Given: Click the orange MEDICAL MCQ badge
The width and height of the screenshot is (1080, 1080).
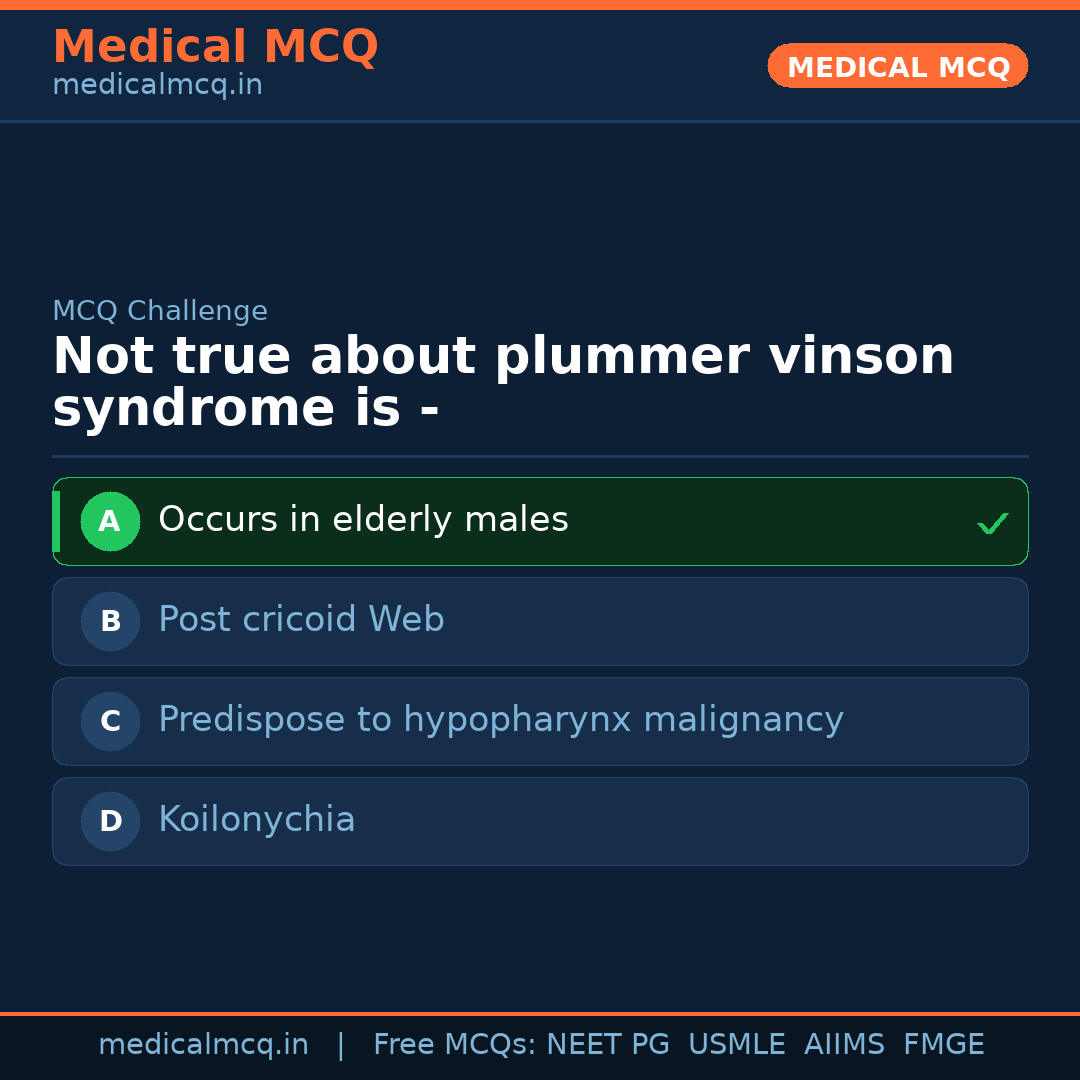Looking at the screenshot, I should [x=897, y=66].
